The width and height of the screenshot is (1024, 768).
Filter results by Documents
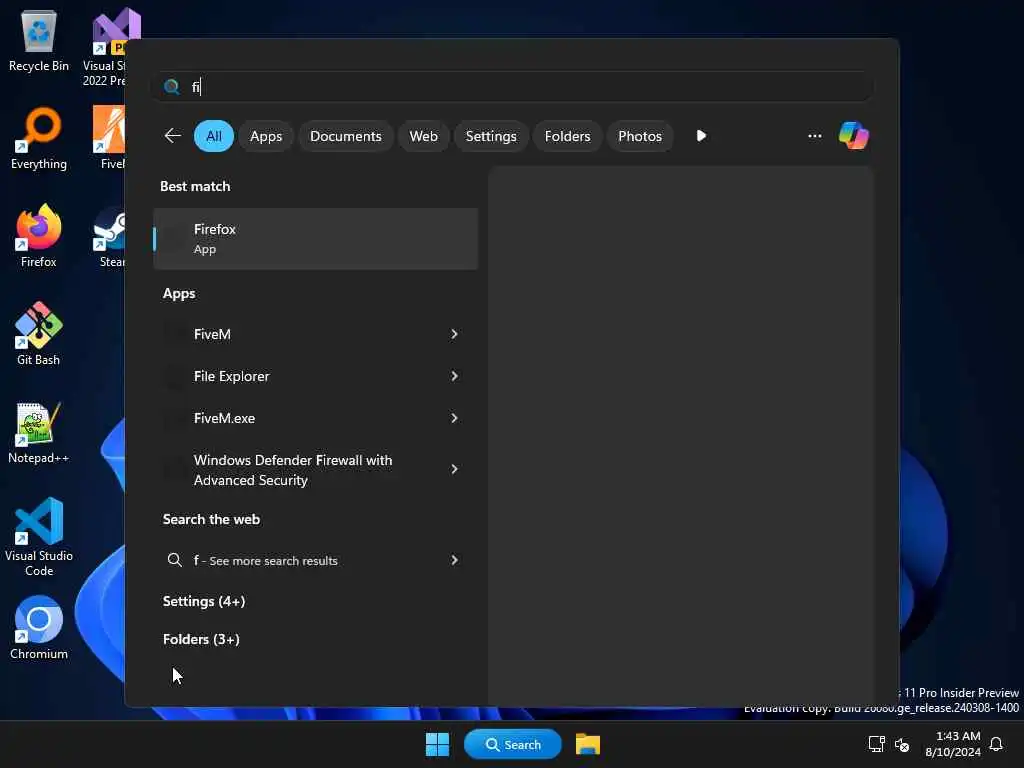click(x=345, y=136)
